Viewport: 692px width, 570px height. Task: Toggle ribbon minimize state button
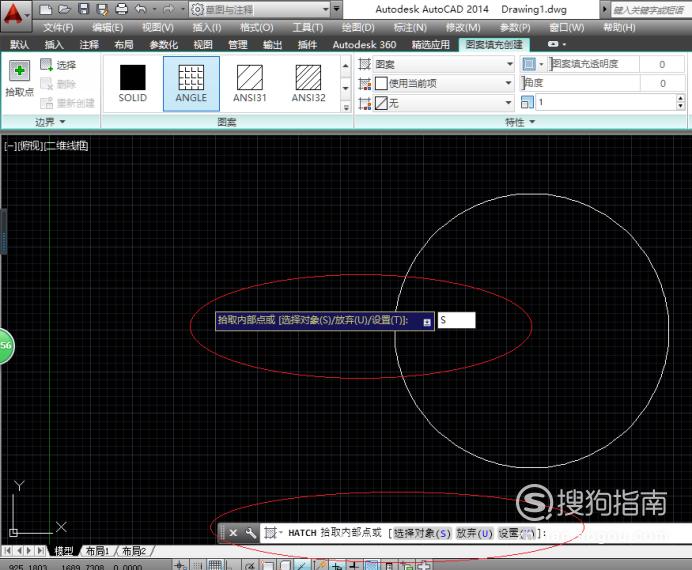553,44
